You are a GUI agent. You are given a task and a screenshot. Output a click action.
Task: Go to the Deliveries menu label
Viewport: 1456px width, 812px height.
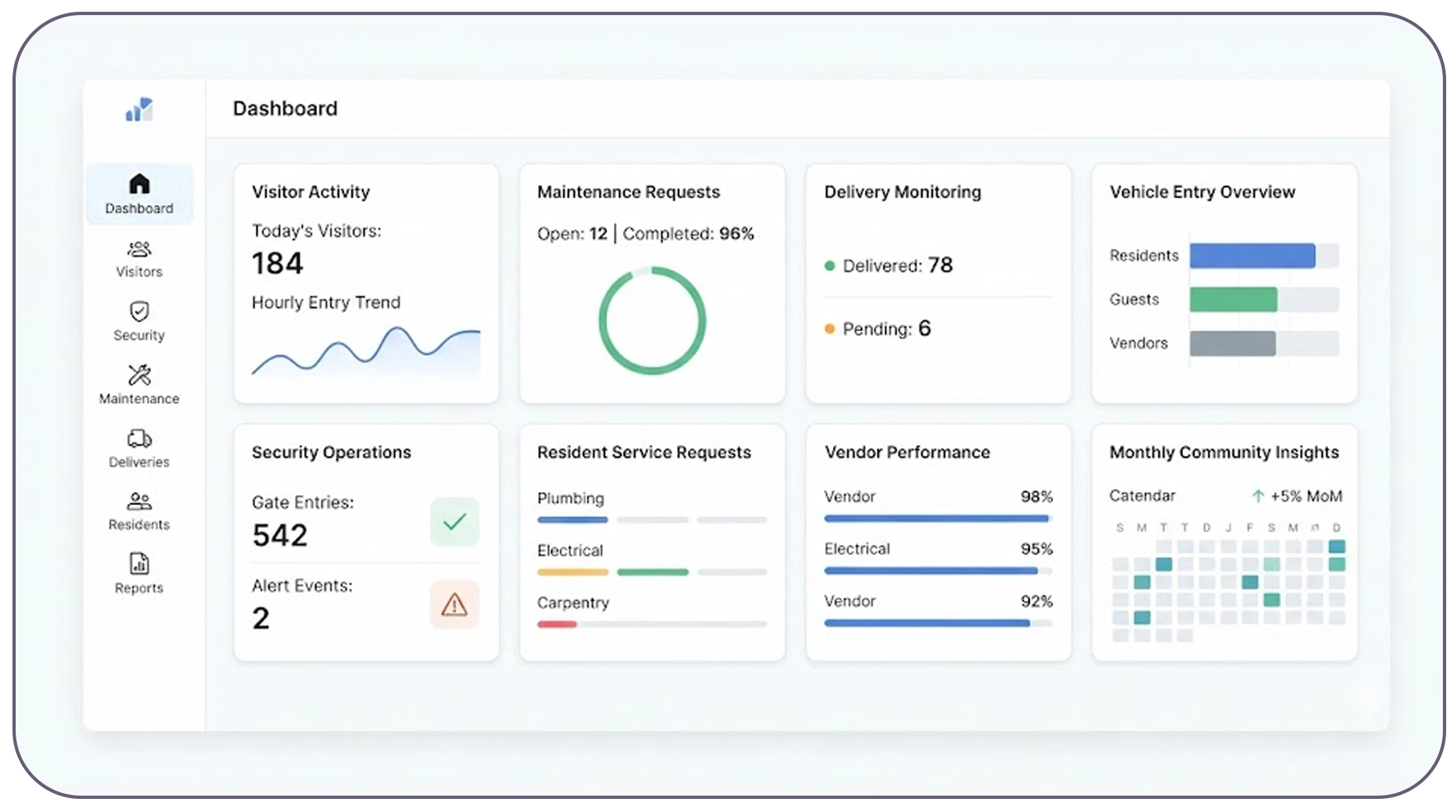pos(139,462)
